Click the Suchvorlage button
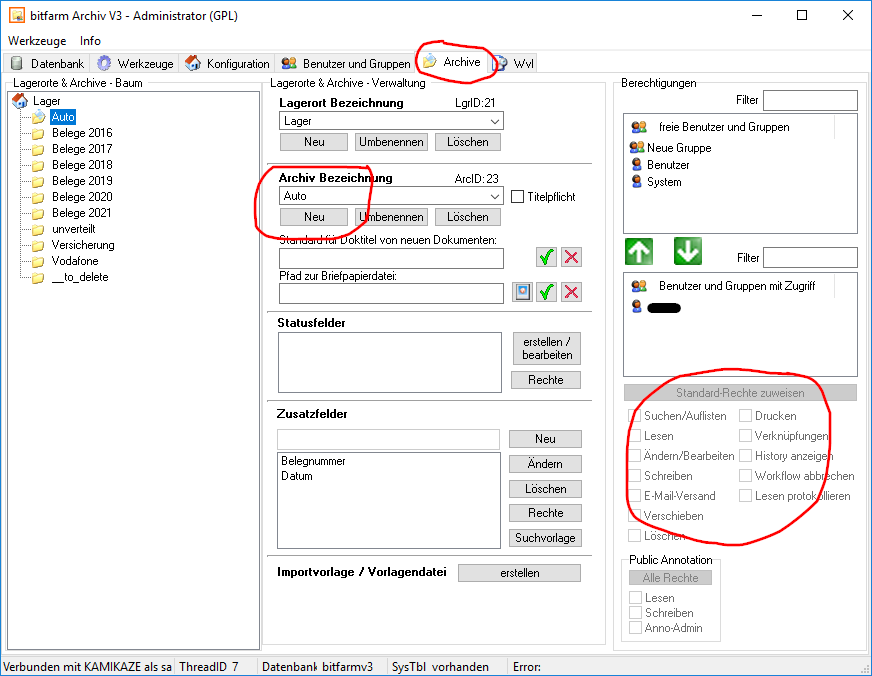Viewport: 872px width, 676px height. (x=545, y=538)
